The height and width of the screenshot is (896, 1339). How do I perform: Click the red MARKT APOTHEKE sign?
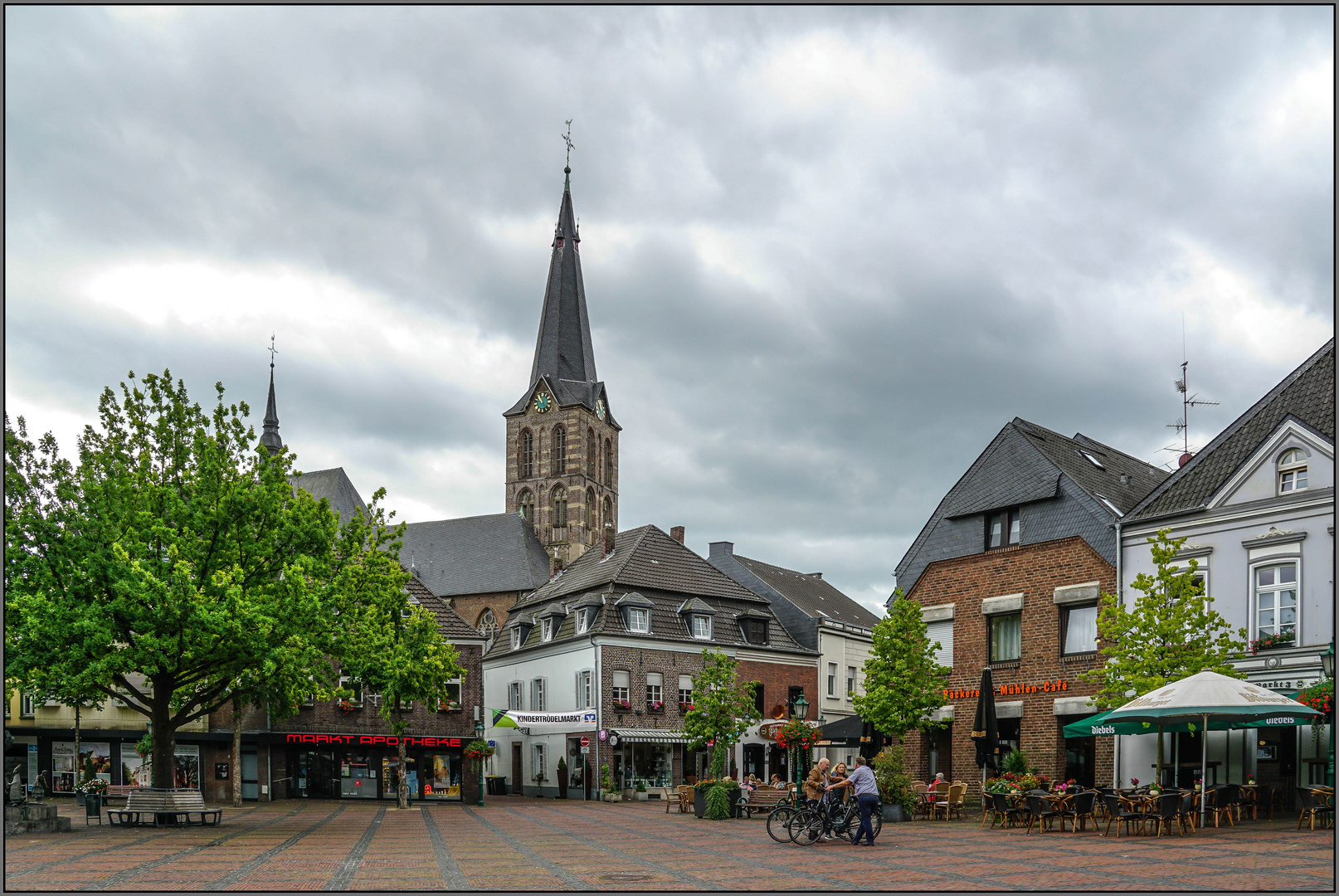coord(373,739)
